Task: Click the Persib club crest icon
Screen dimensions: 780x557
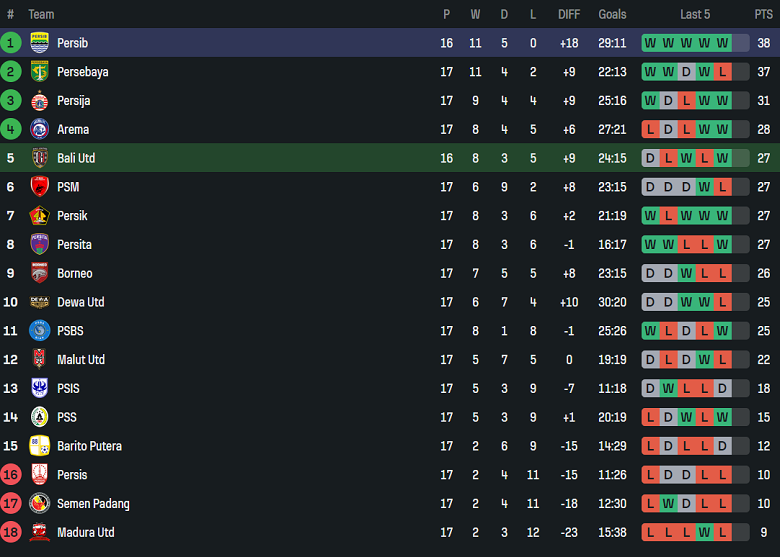Action: 40,43
